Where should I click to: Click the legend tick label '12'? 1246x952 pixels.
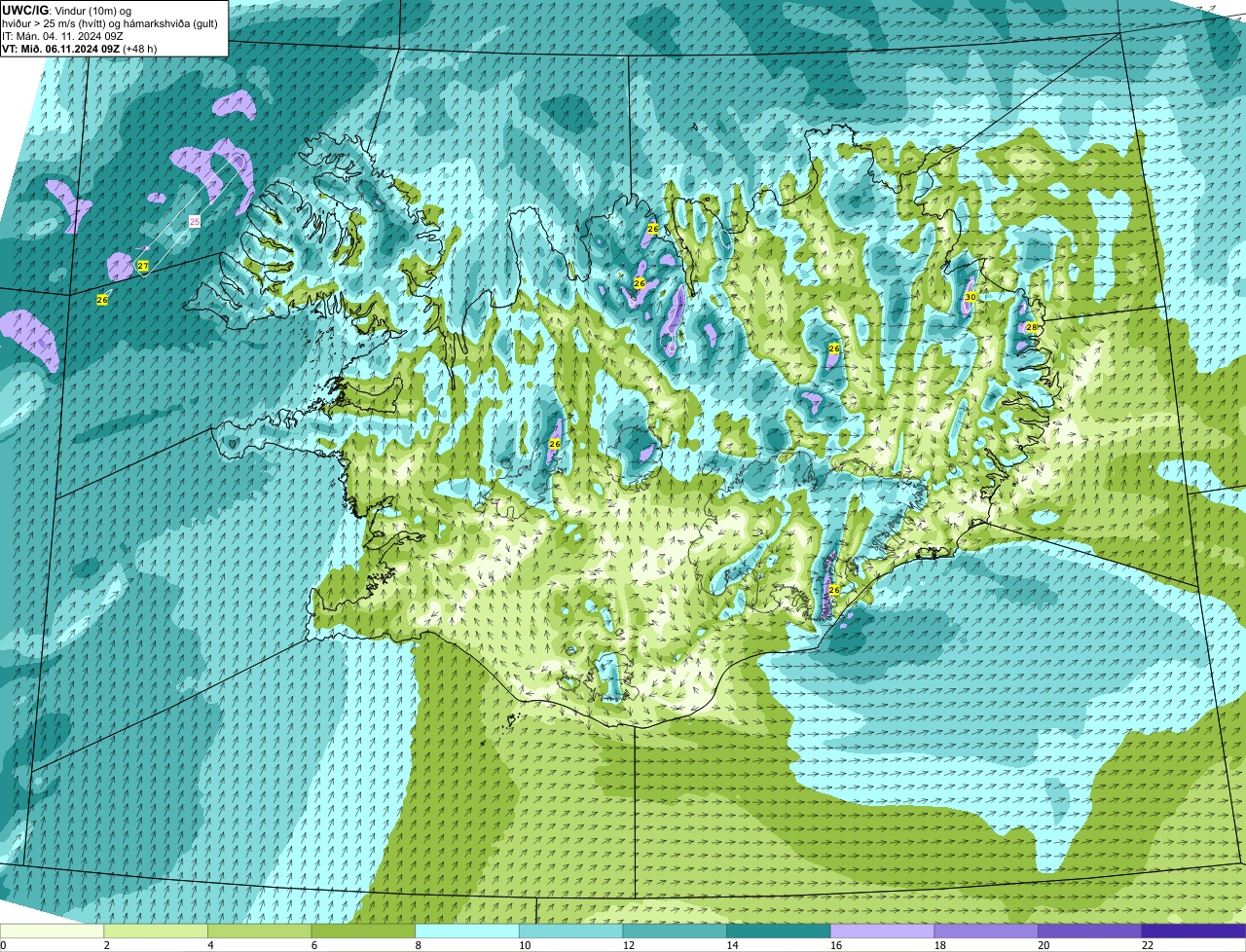click(x=629, y=945)
